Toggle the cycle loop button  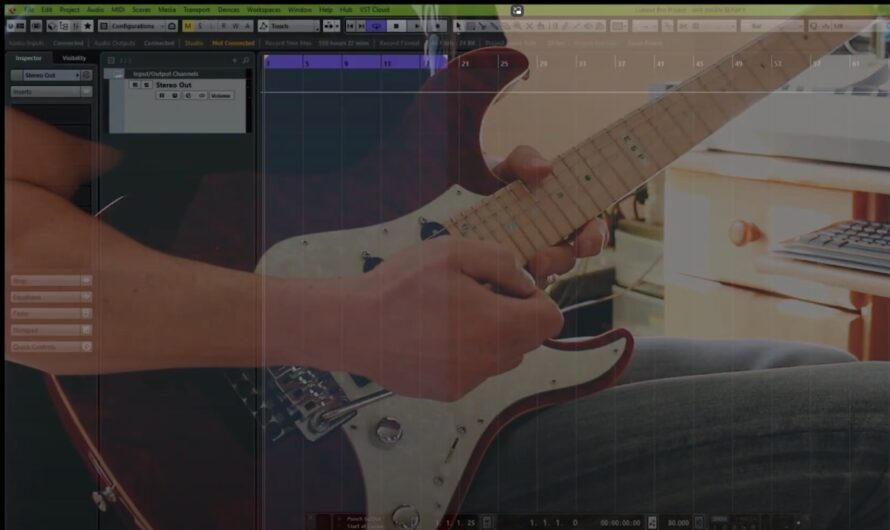click(376, 26)
